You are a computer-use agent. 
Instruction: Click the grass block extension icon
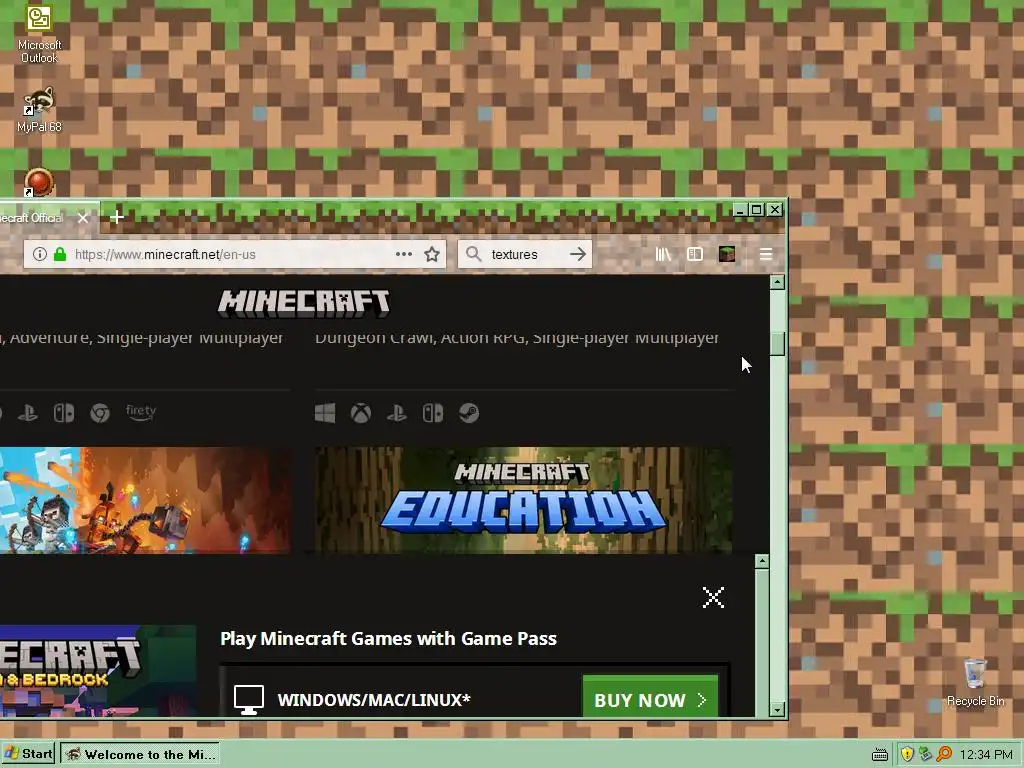[x=727, y=254]
